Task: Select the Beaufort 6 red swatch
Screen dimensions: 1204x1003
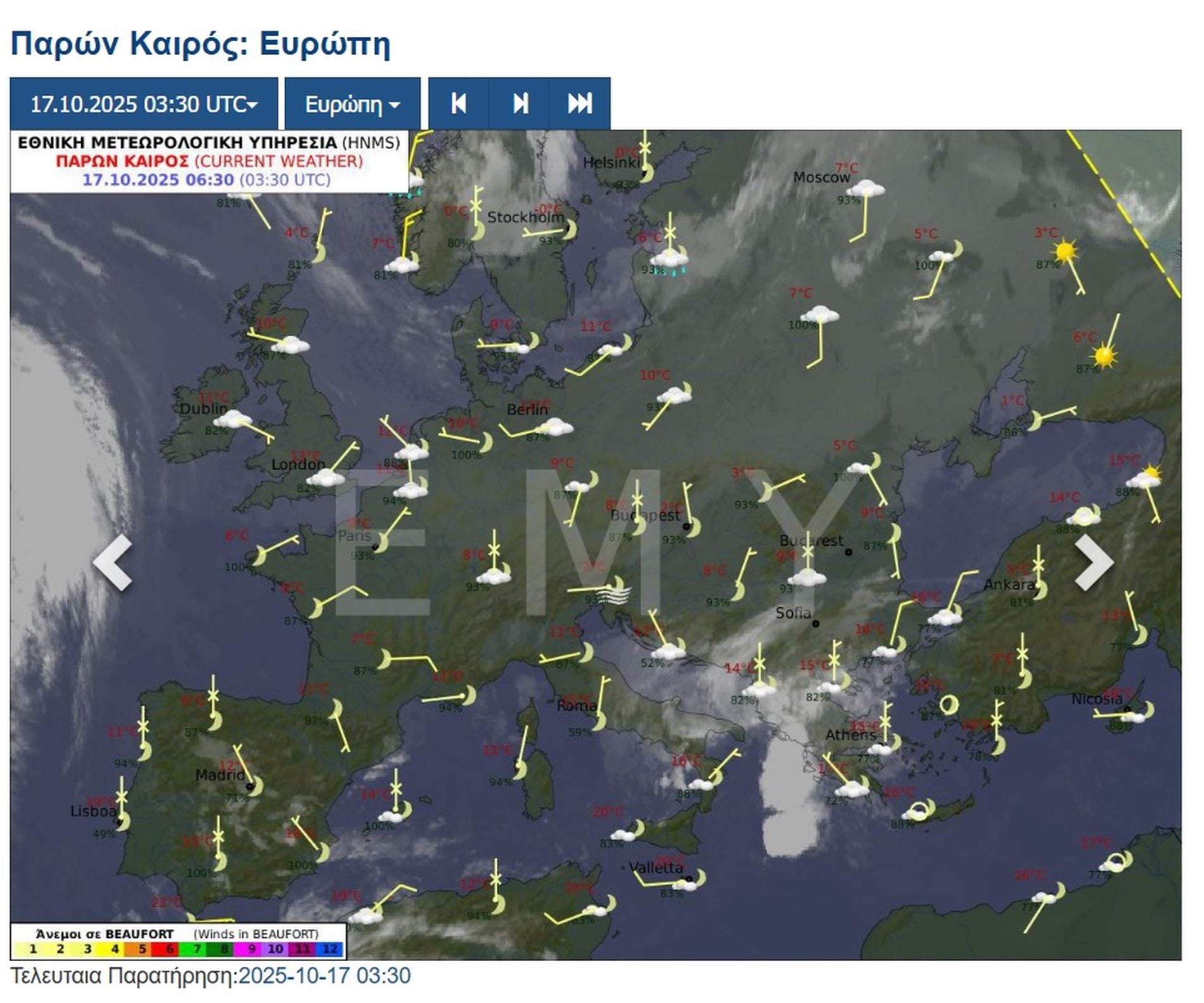Action: click(x=169, y=949)
